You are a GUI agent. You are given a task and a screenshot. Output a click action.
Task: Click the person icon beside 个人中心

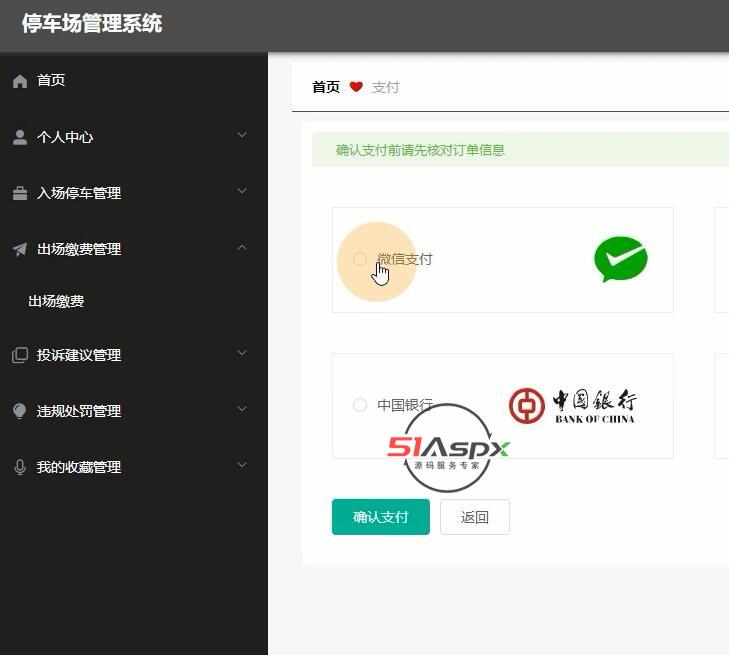[x=20, y=137]
